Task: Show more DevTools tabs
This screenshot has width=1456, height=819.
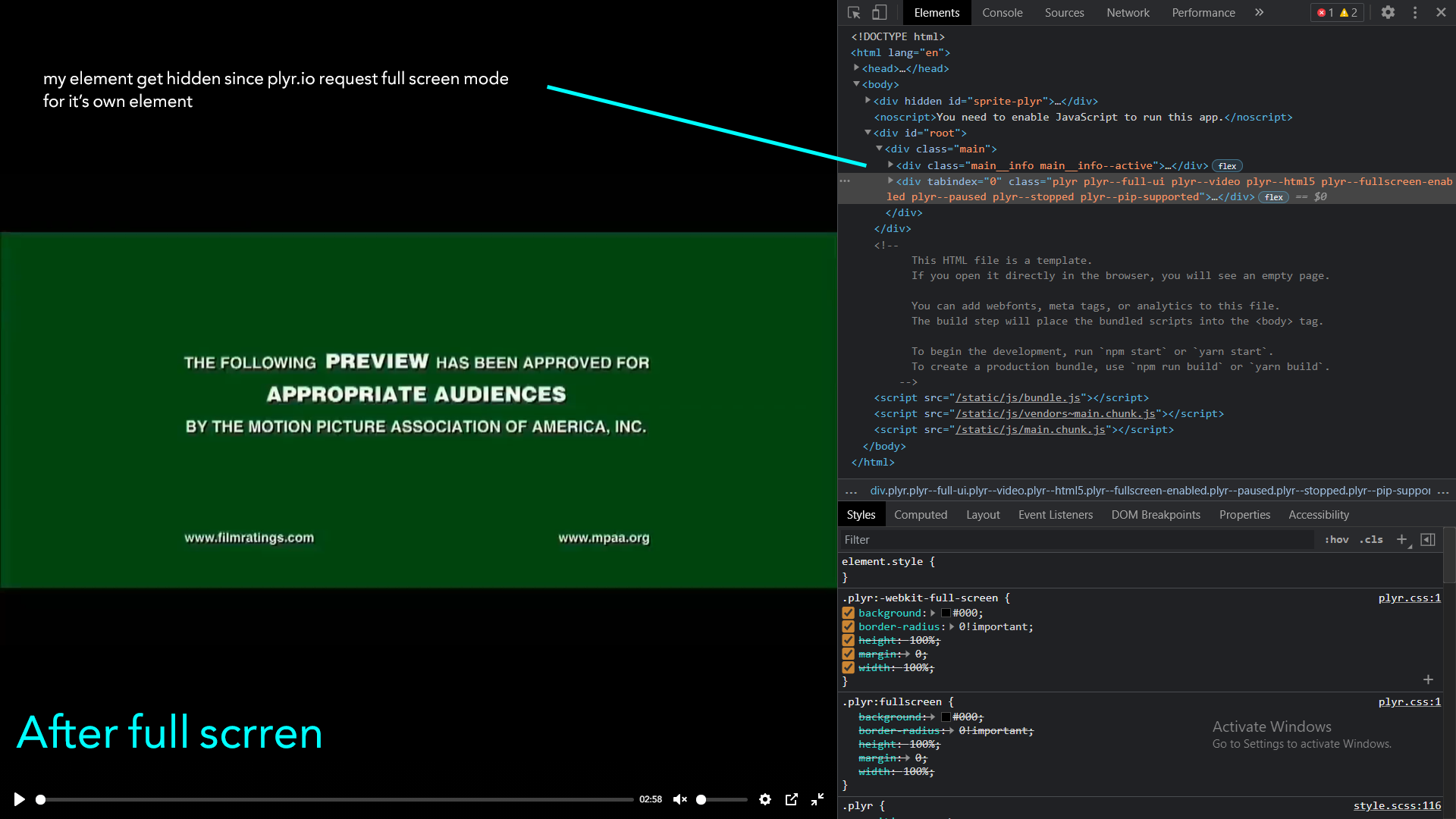Action: (x=1260, y=13)
